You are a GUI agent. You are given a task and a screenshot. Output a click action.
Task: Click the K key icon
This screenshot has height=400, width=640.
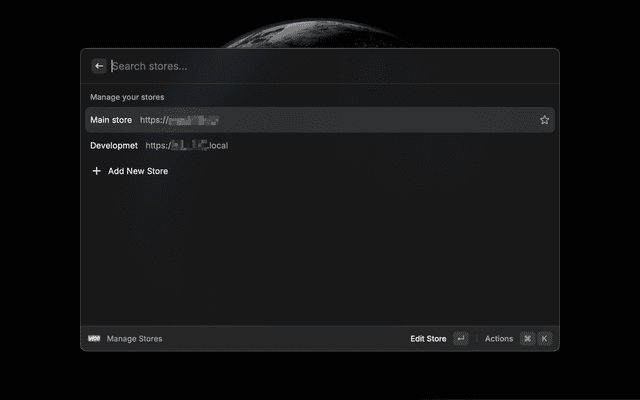coord(544,339)
